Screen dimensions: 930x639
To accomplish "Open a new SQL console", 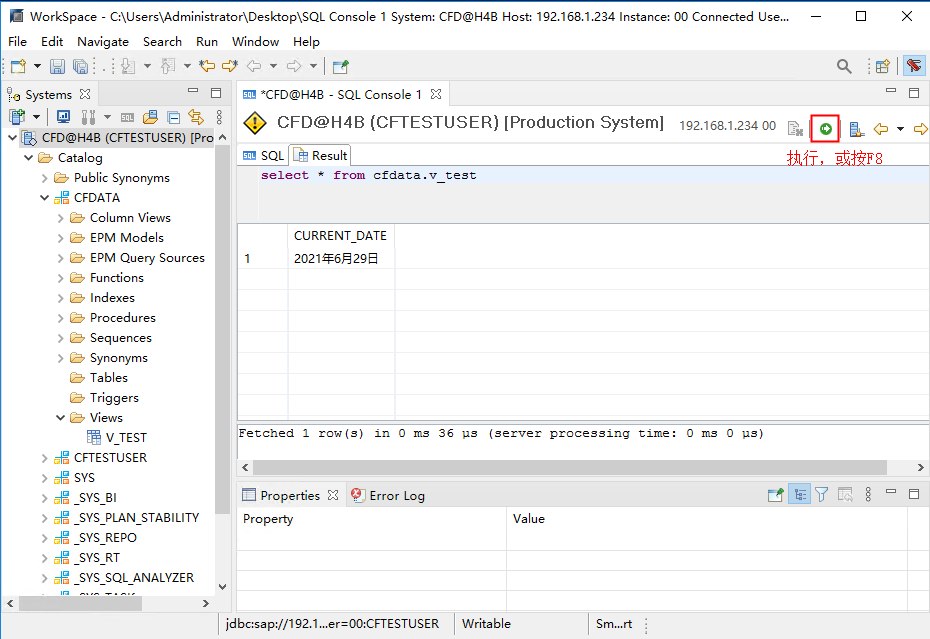I will pyautogui.click(x=127, y=117).
